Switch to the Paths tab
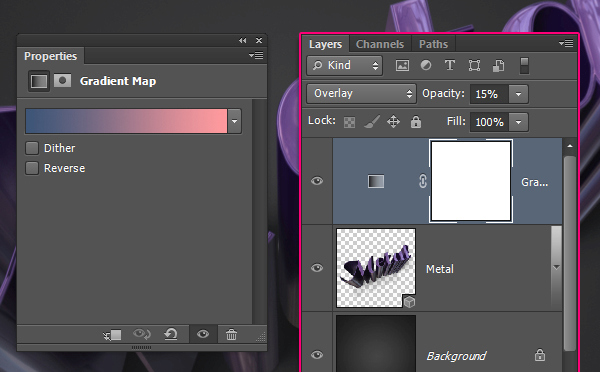The height and width of the screenshot is (372, 600). pyautogui.click(x=433, y=44)
